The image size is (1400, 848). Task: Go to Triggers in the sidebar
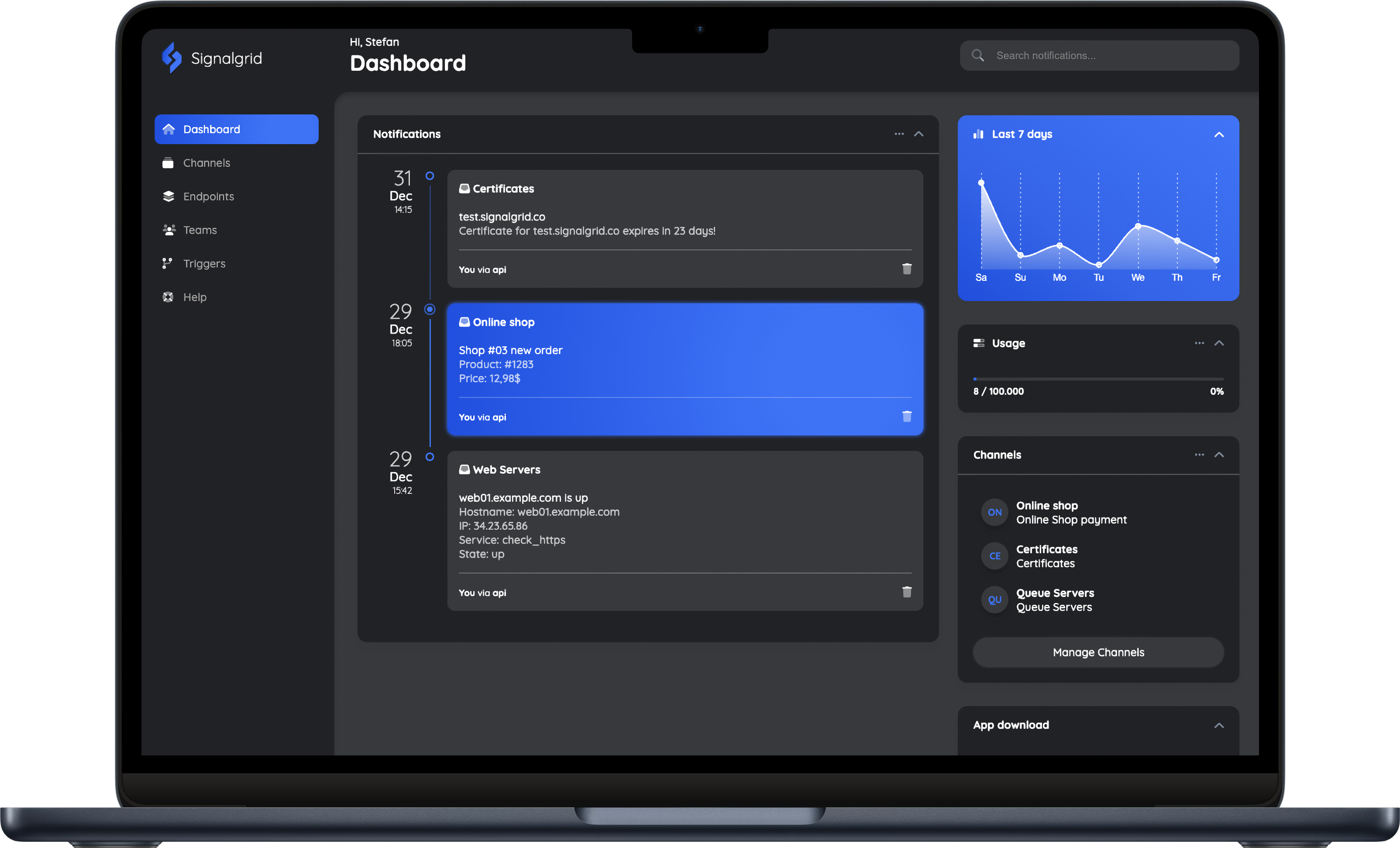[x=204, y=264]
